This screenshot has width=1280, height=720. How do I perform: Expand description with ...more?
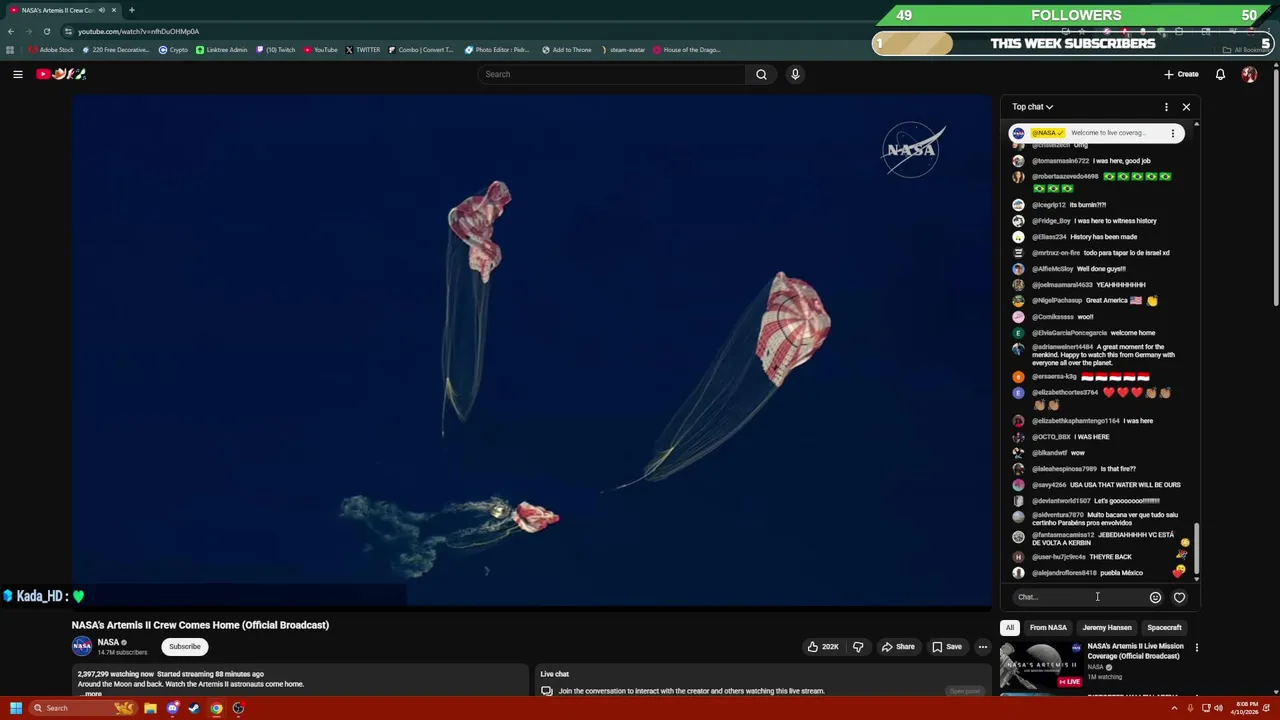tap(93, 694)
